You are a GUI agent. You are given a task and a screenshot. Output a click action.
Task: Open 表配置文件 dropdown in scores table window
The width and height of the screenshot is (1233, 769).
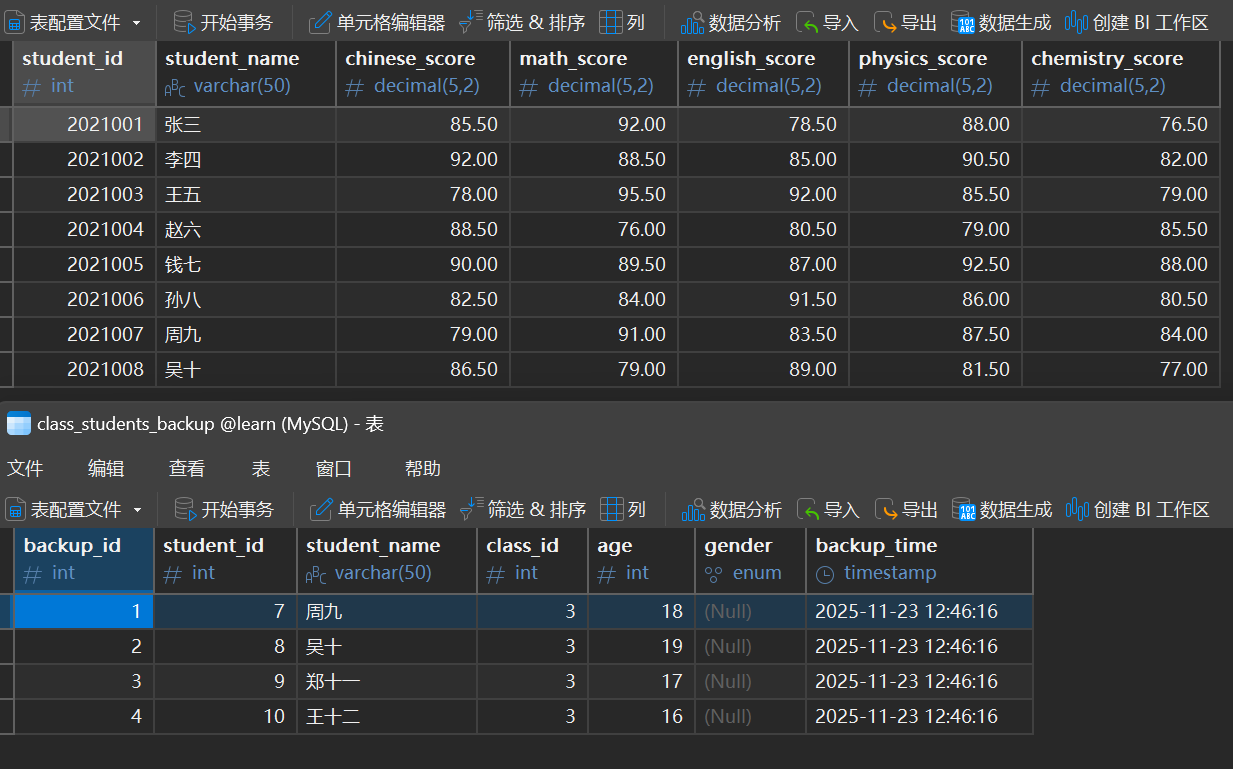click(74, 22)
